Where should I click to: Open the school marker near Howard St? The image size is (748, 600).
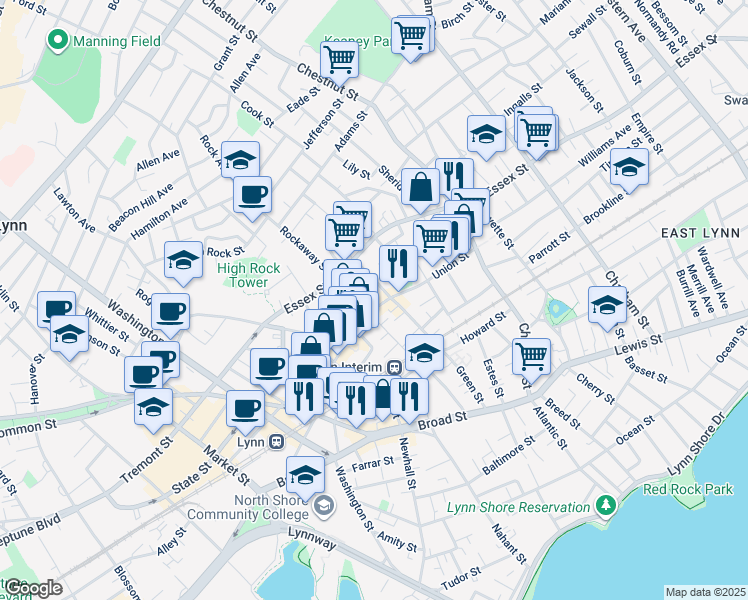pos(424,352)
